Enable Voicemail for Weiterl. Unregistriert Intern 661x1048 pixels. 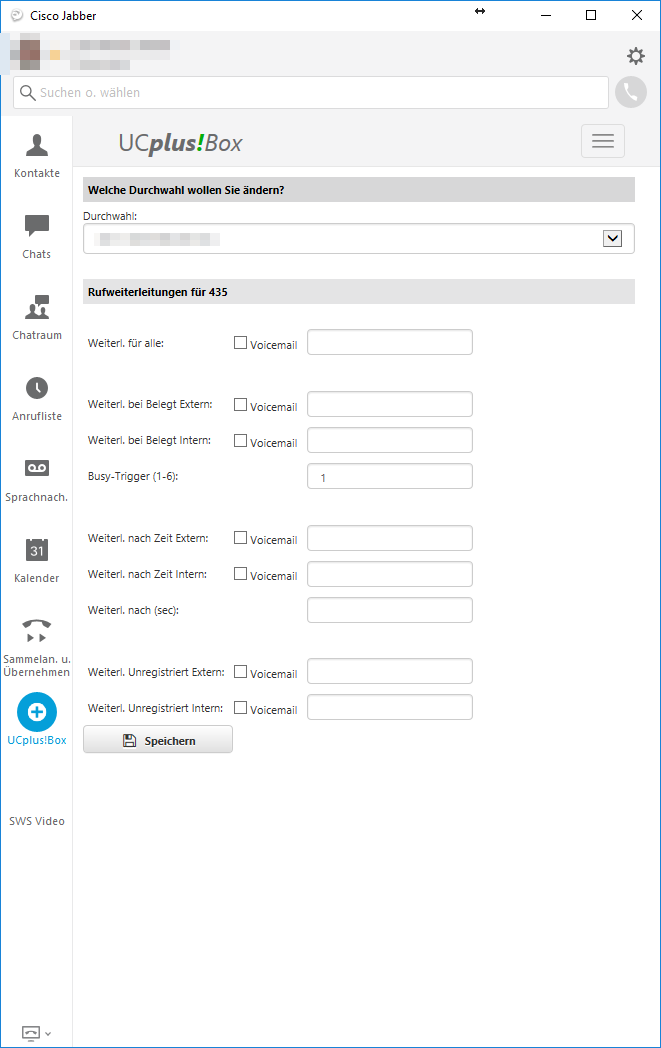click(x=241, y=707)
